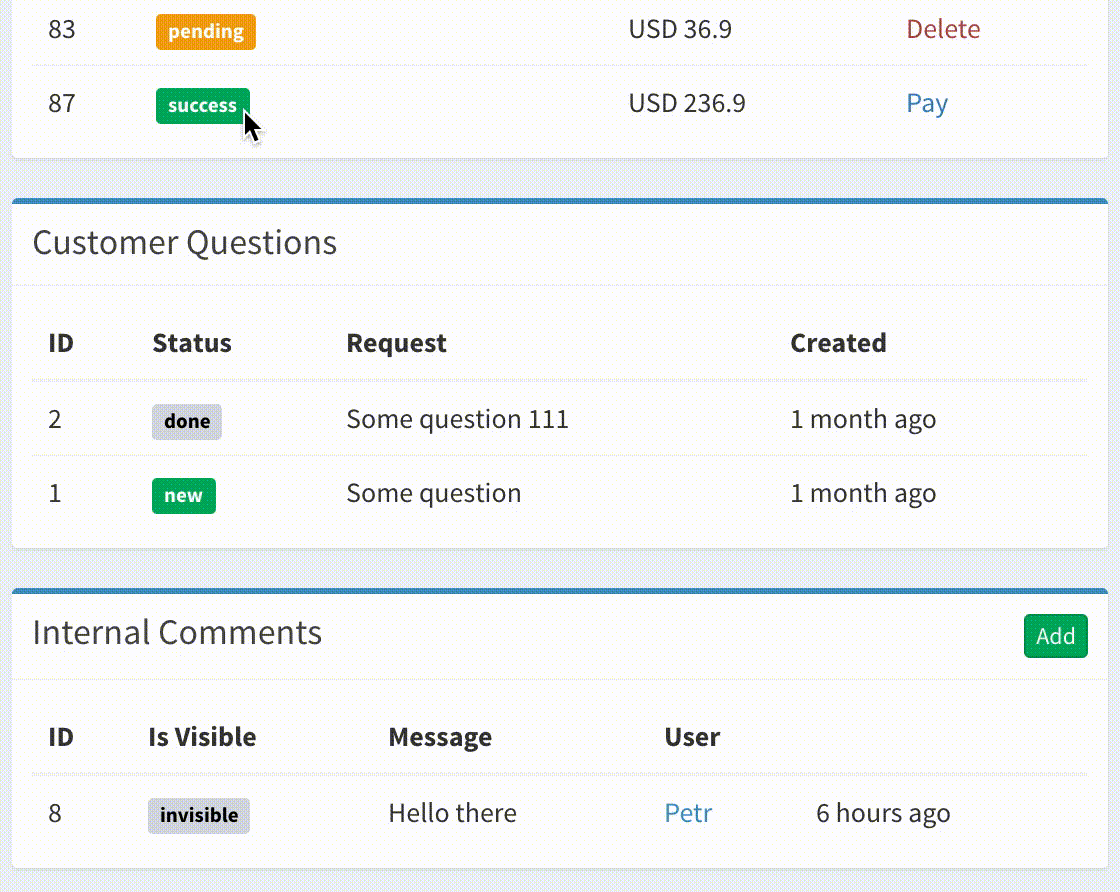The image size is (1120, 892).
Task: Toggle status of Some question to done
Action: (x=184, y=495)
